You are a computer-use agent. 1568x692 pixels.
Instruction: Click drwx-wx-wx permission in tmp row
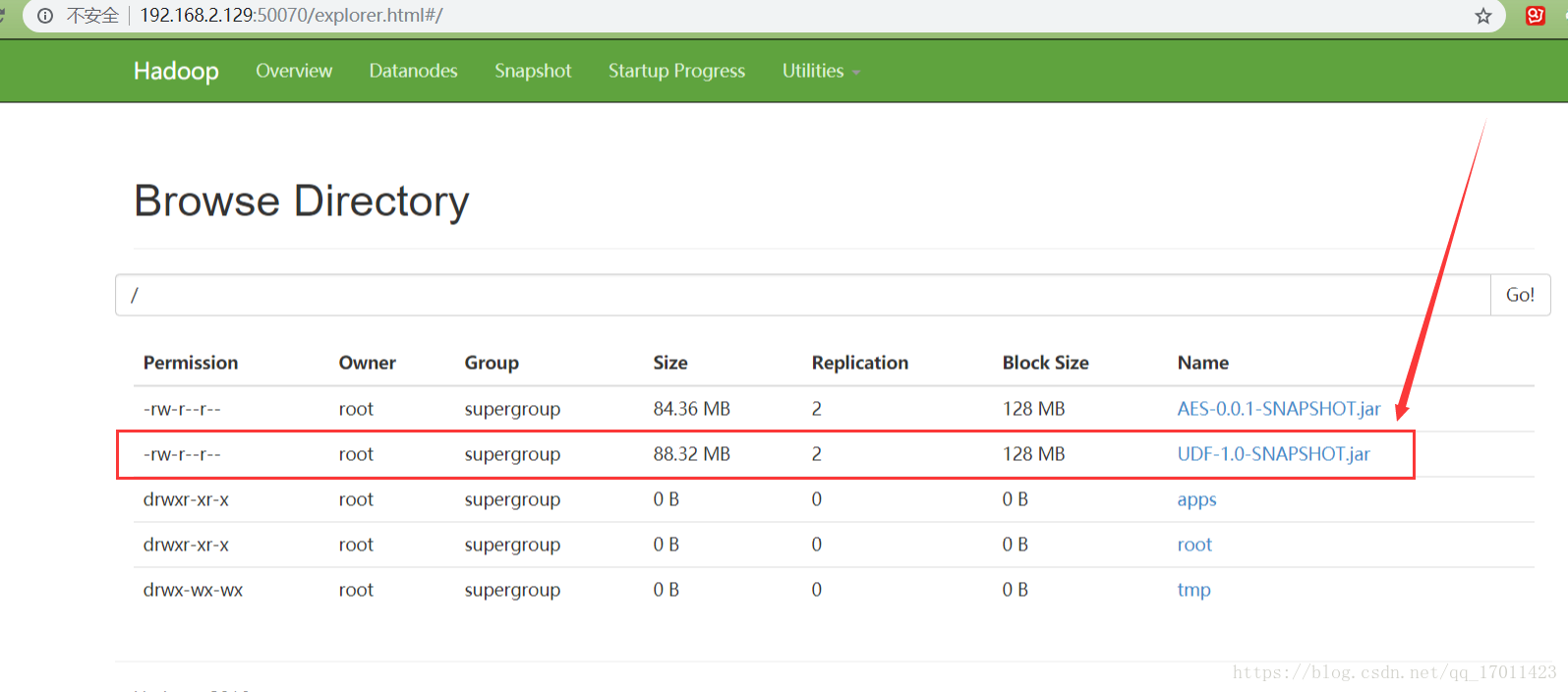click(193, 590)
